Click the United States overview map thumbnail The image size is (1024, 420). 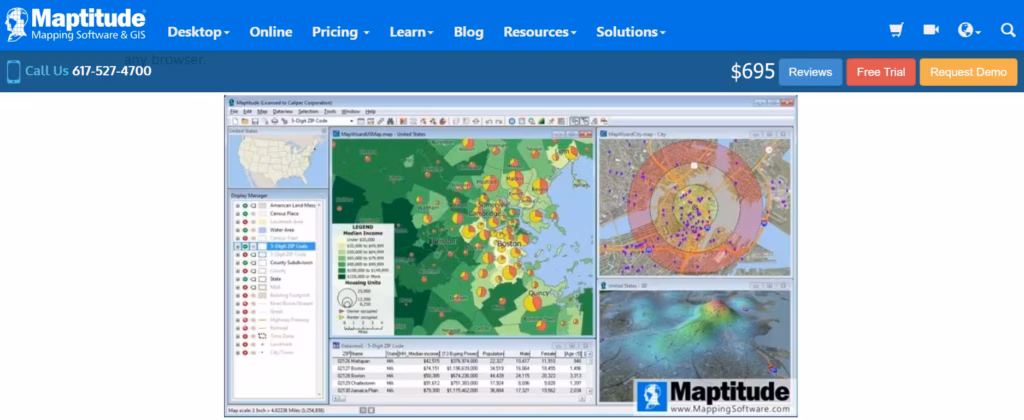(277, 162)
